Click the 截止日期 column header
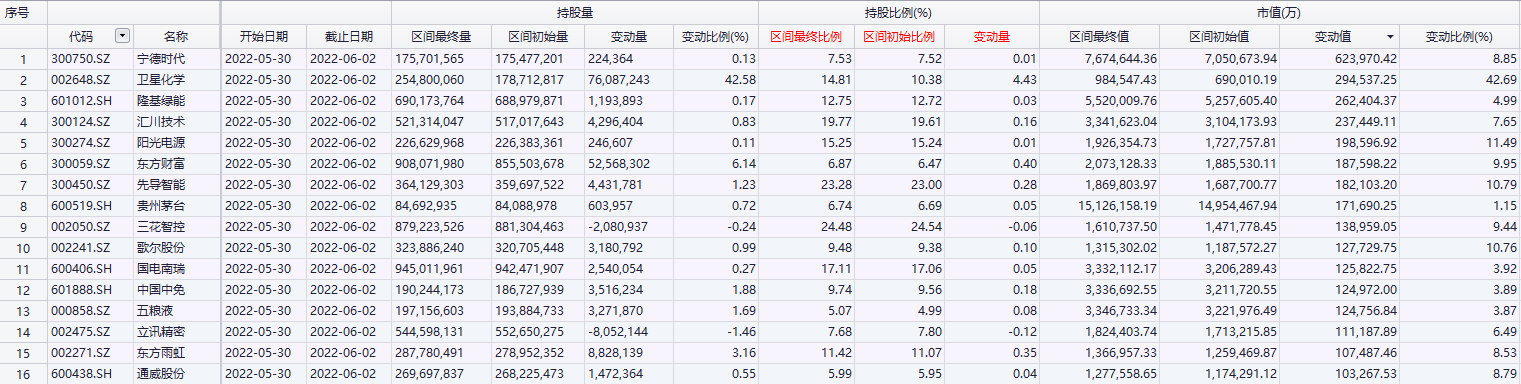 [349, 37]
